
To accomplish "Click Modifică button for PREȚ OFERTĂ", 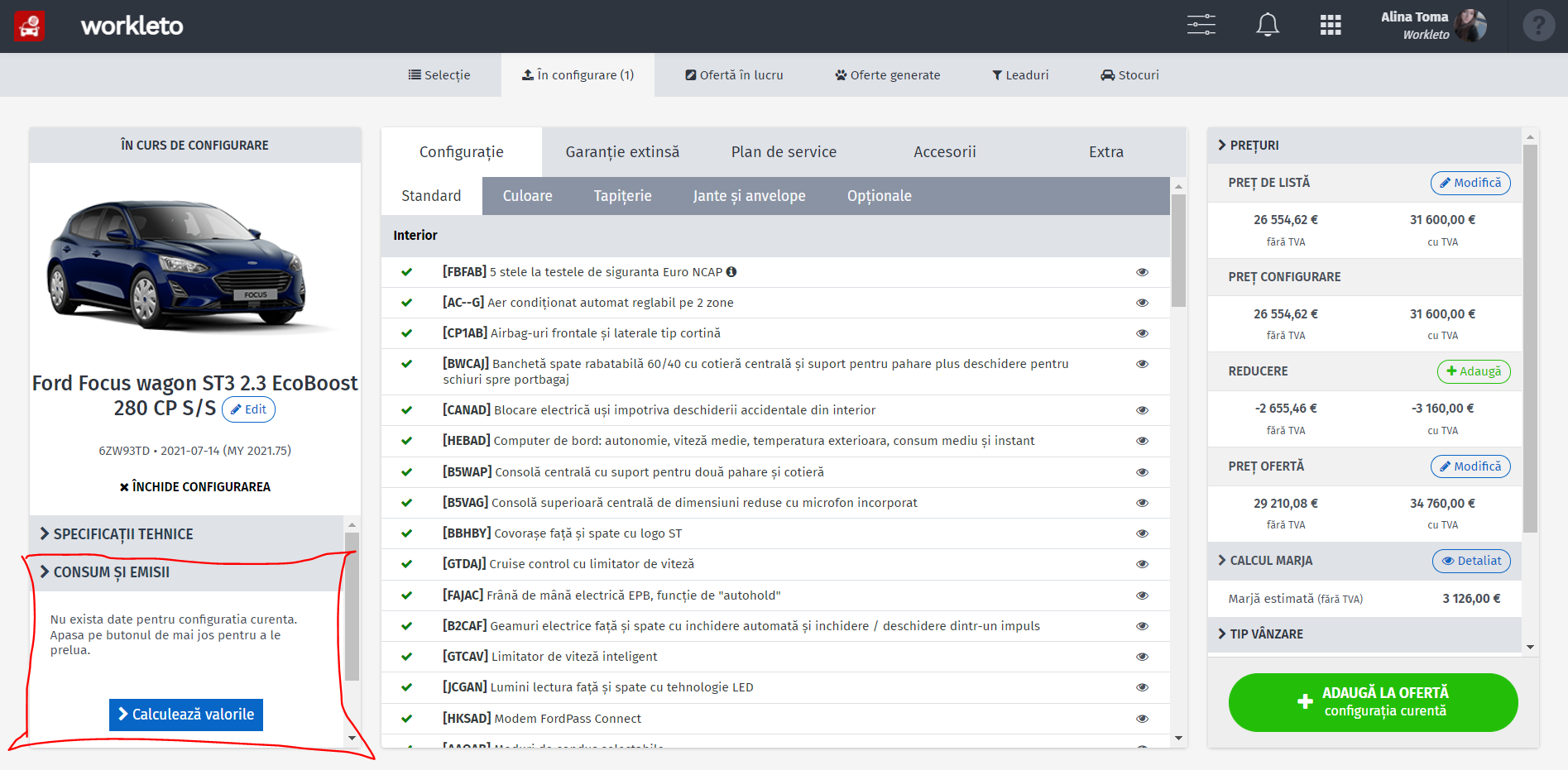I will (x=1470, y=466).
